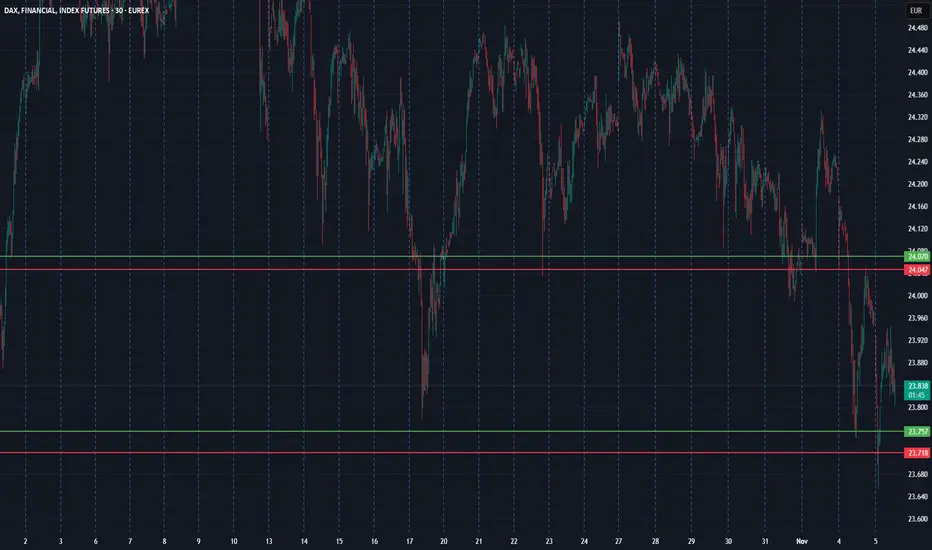Select the red 23.718 price label

pos(917,453)
